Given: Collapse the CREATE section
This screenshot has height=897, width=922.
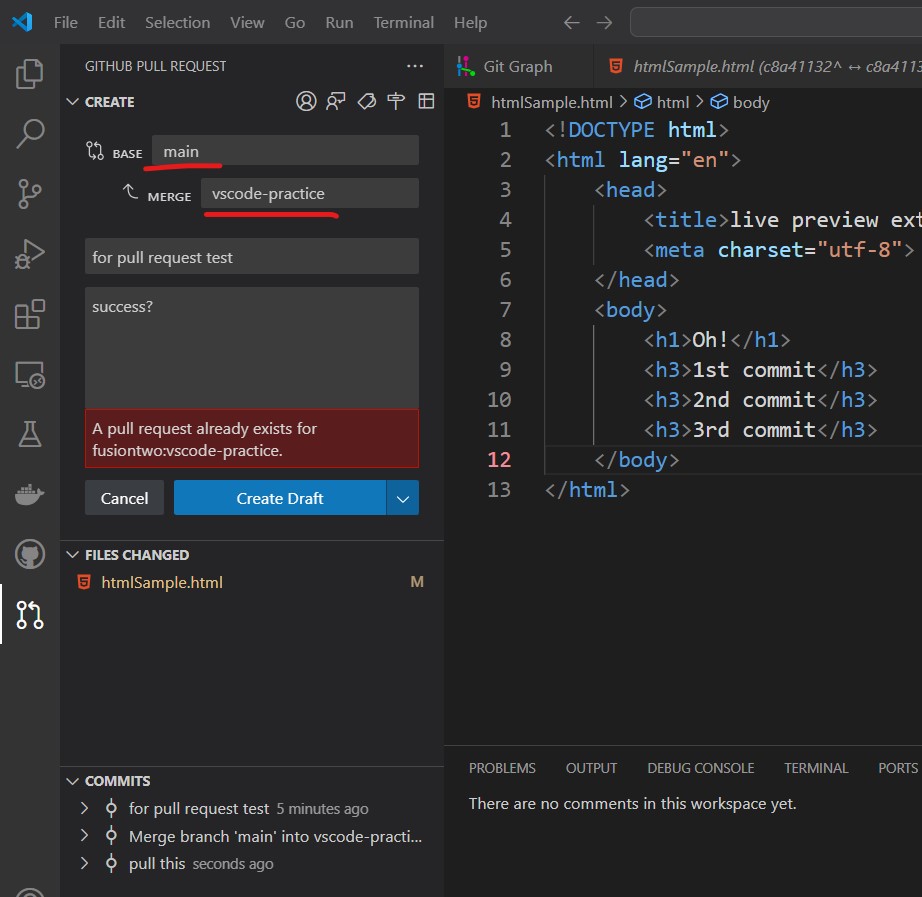Looking at the screenshot, I should coord(73,102).
